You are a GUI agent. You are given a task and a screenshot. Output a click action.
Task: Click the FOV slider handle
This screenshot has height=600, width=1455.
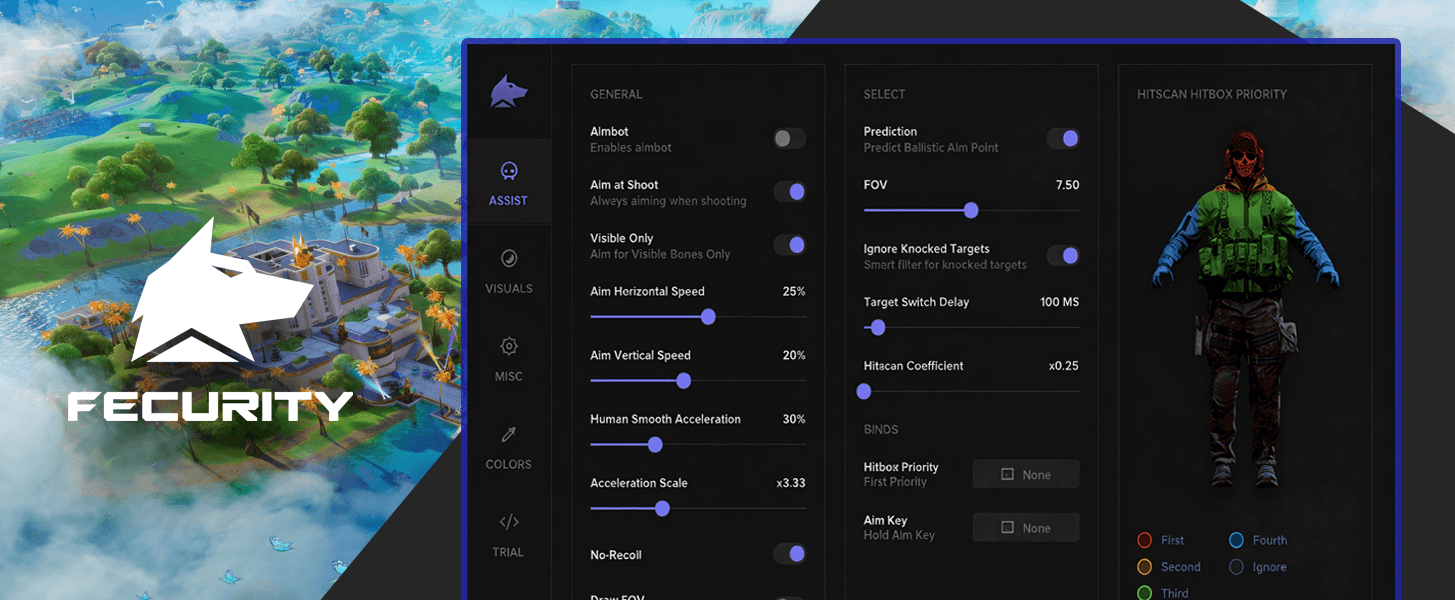coord(970,210)
